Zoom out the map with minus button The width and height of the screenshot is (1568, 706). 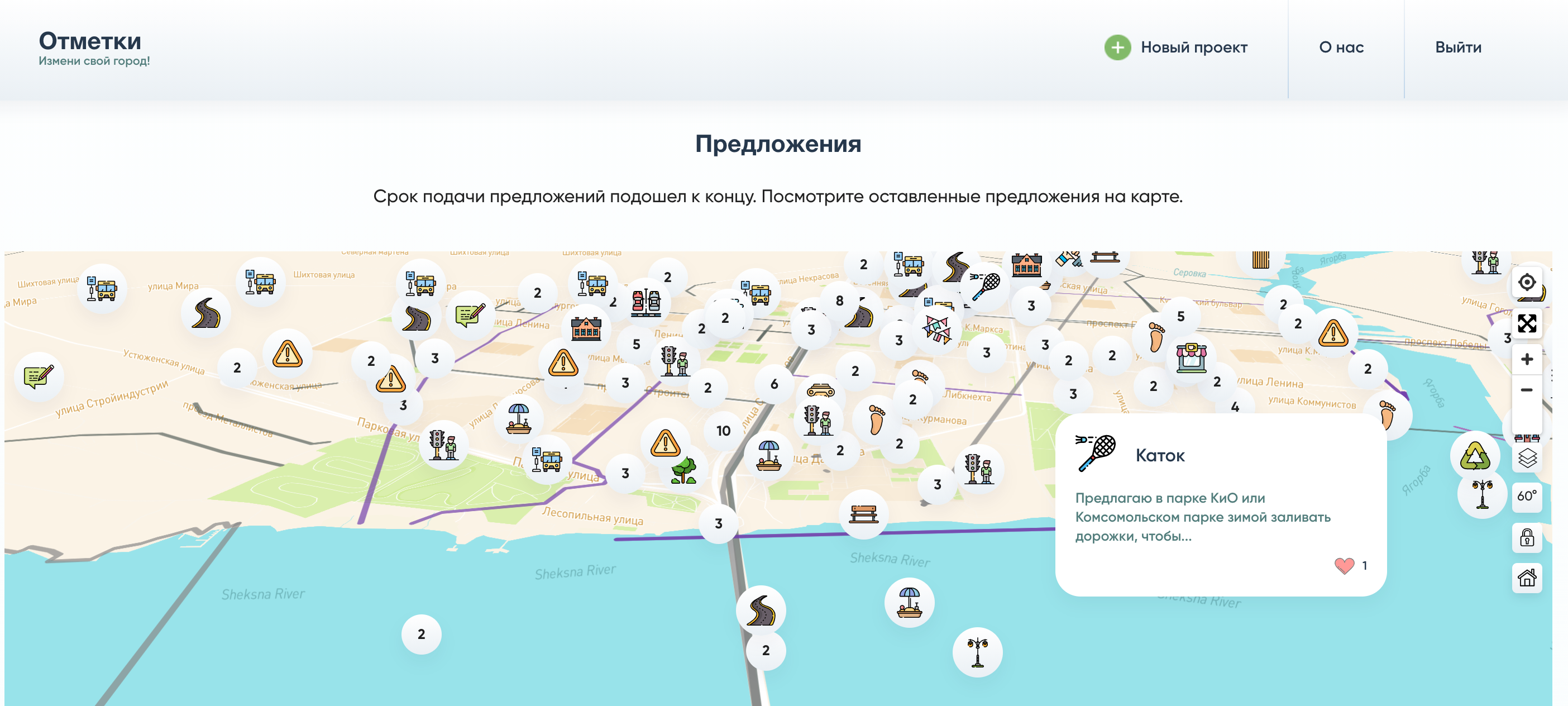pyautogui.click(x=1527, y=389)
